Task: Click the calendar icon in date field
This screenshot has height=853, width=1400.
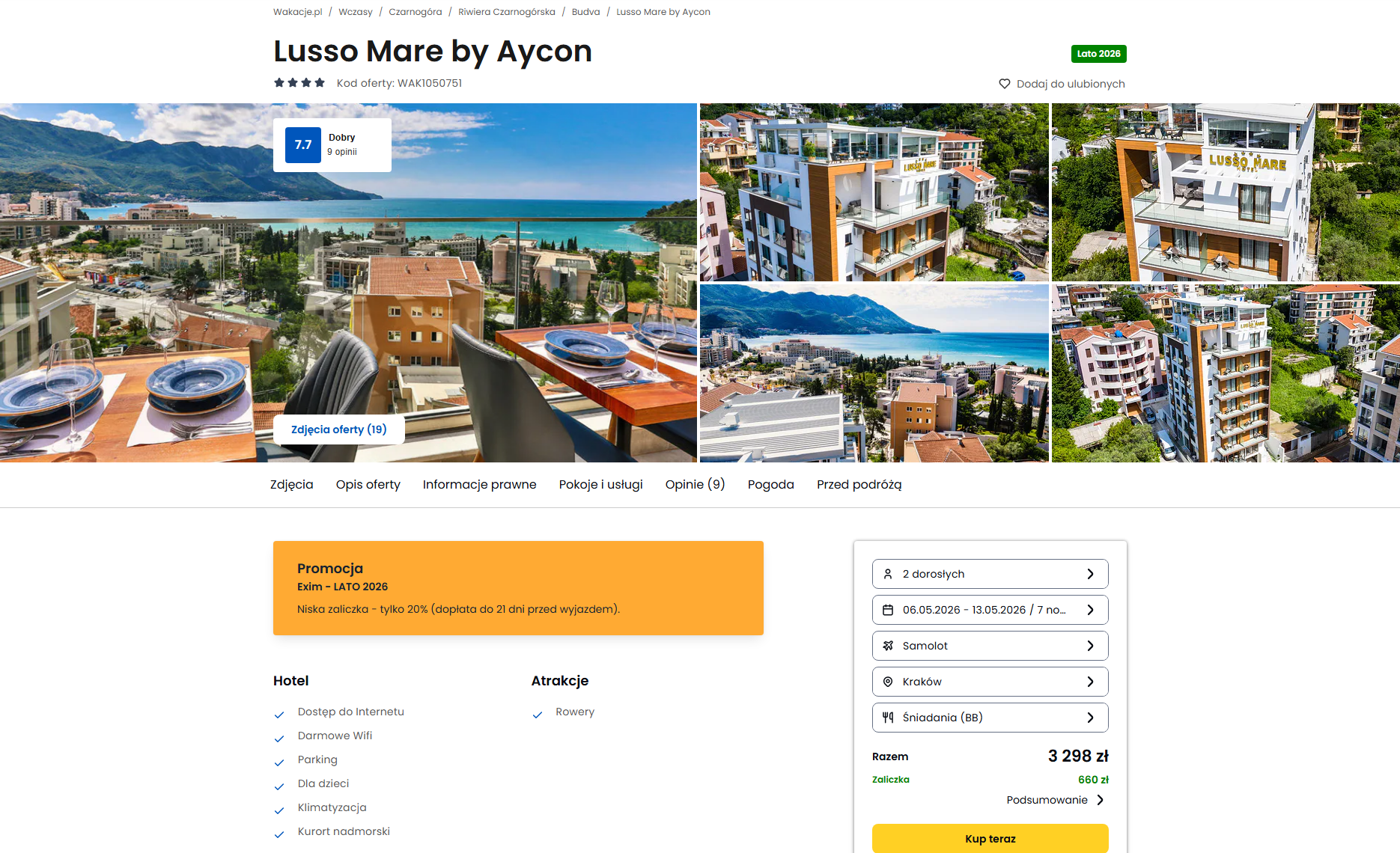Action: click(x=888, y=610)
